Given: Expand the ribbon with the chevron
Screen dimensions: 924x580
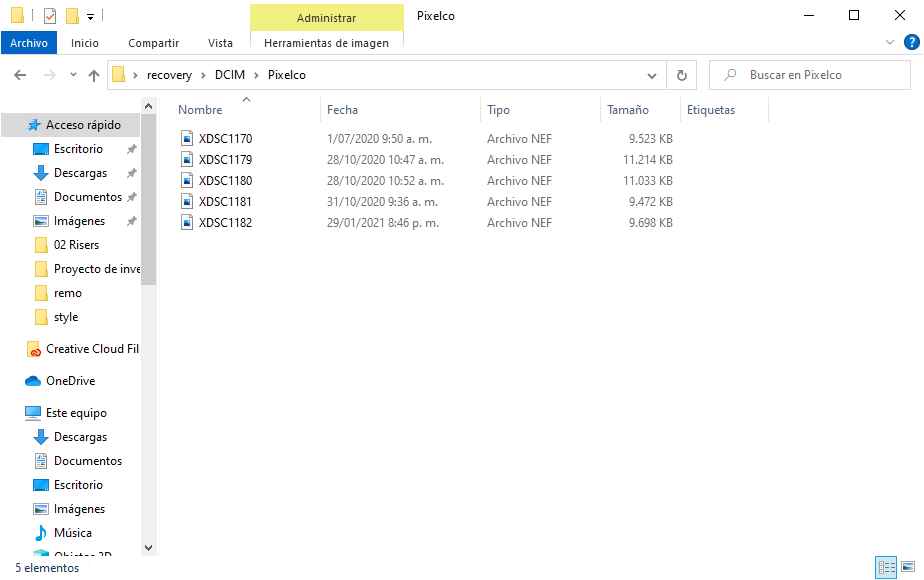Looking at the screenshot, I should click(x=890, y=42).
